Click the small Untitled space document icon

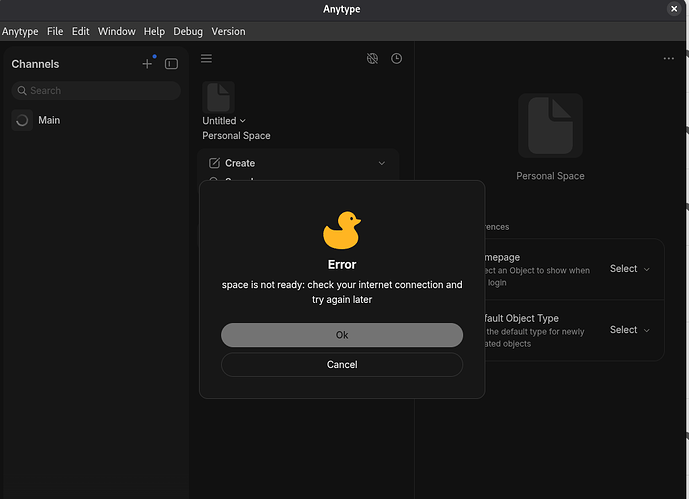pos(218,98)
